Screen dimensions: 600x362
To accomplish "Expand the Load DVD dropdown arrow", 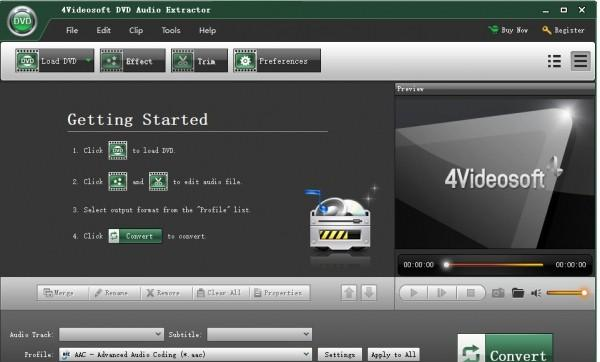I will coord(88,60).
